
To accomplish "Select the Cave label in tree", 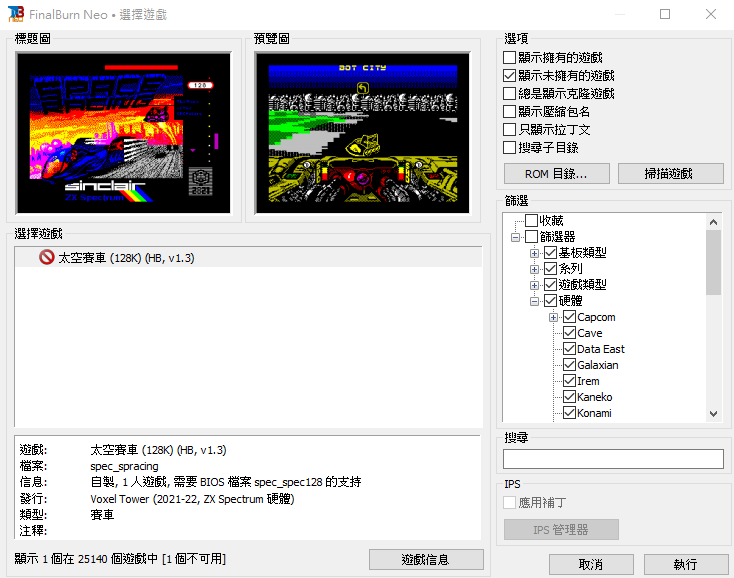I will point(589,333).
